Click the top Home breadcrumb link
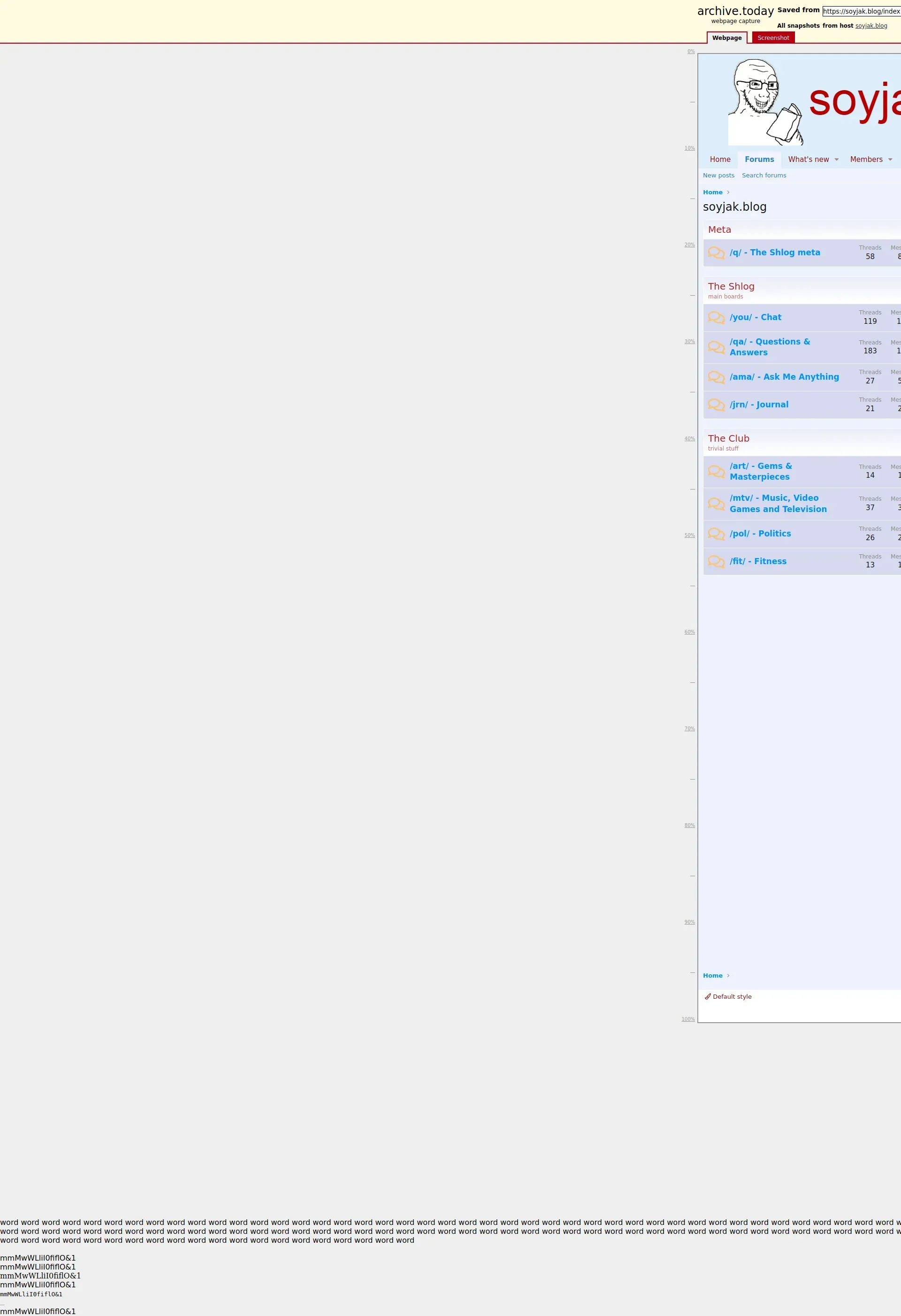 tap(712, 192)
